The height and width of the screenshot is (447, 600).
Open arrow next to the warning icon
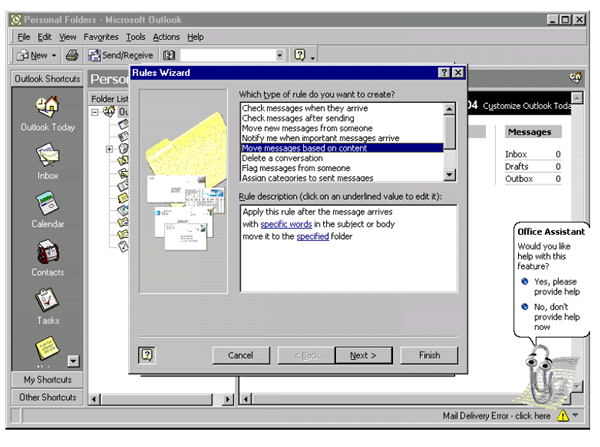[x=576, y=415]
